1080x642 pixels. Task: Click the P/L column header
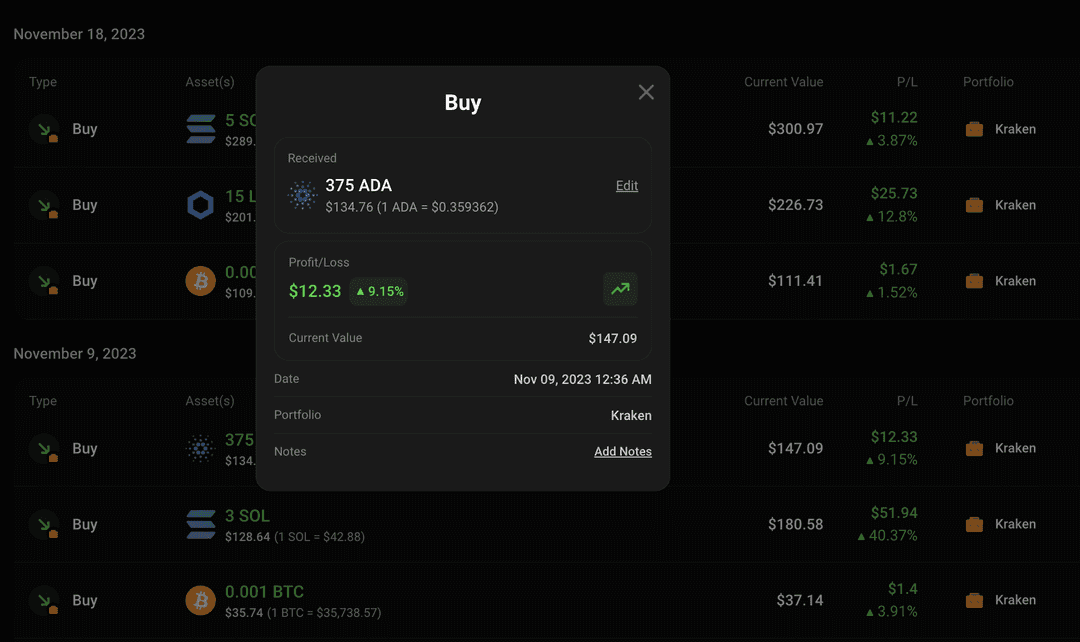tap(907, 82)
